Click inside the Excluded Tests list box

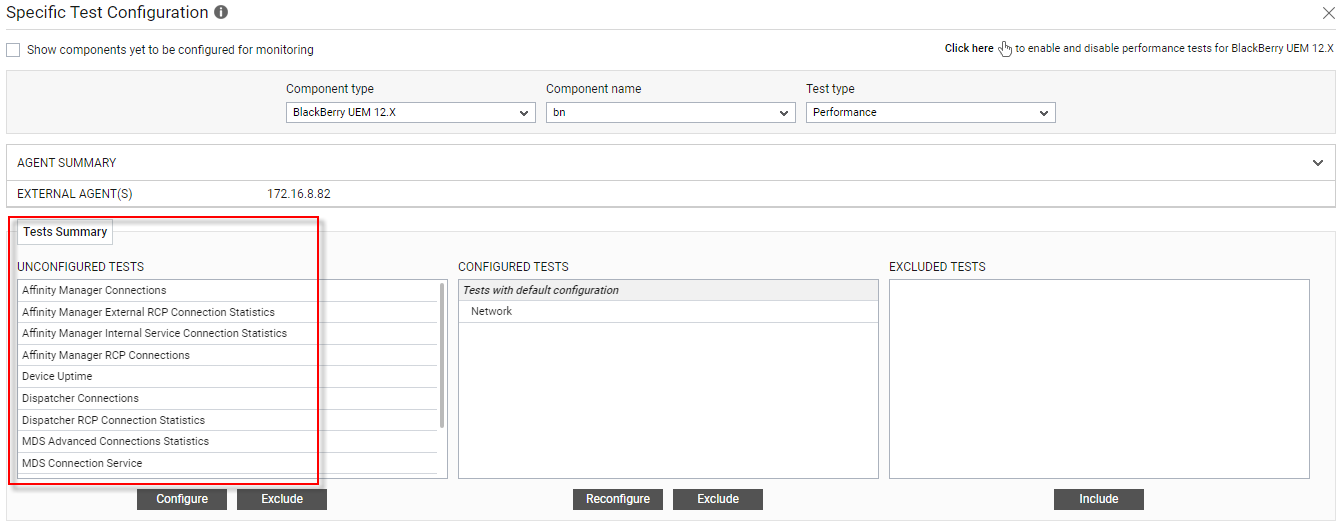[1099, 379]
